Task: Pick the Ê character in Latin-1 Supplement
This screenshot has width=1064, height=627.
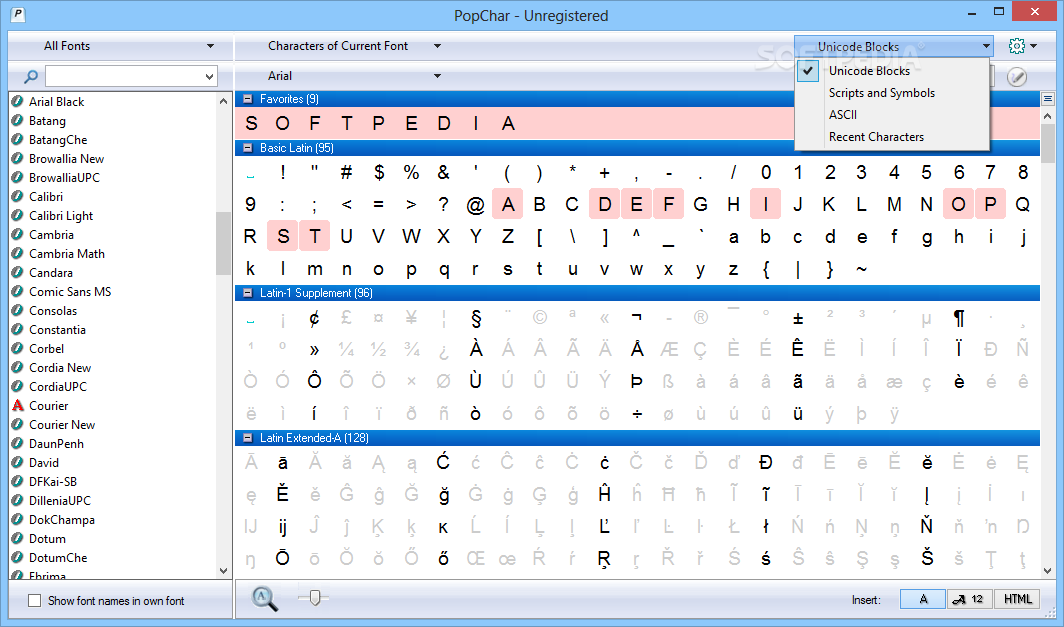Action: pyautogui.click(x=798, y=349)
